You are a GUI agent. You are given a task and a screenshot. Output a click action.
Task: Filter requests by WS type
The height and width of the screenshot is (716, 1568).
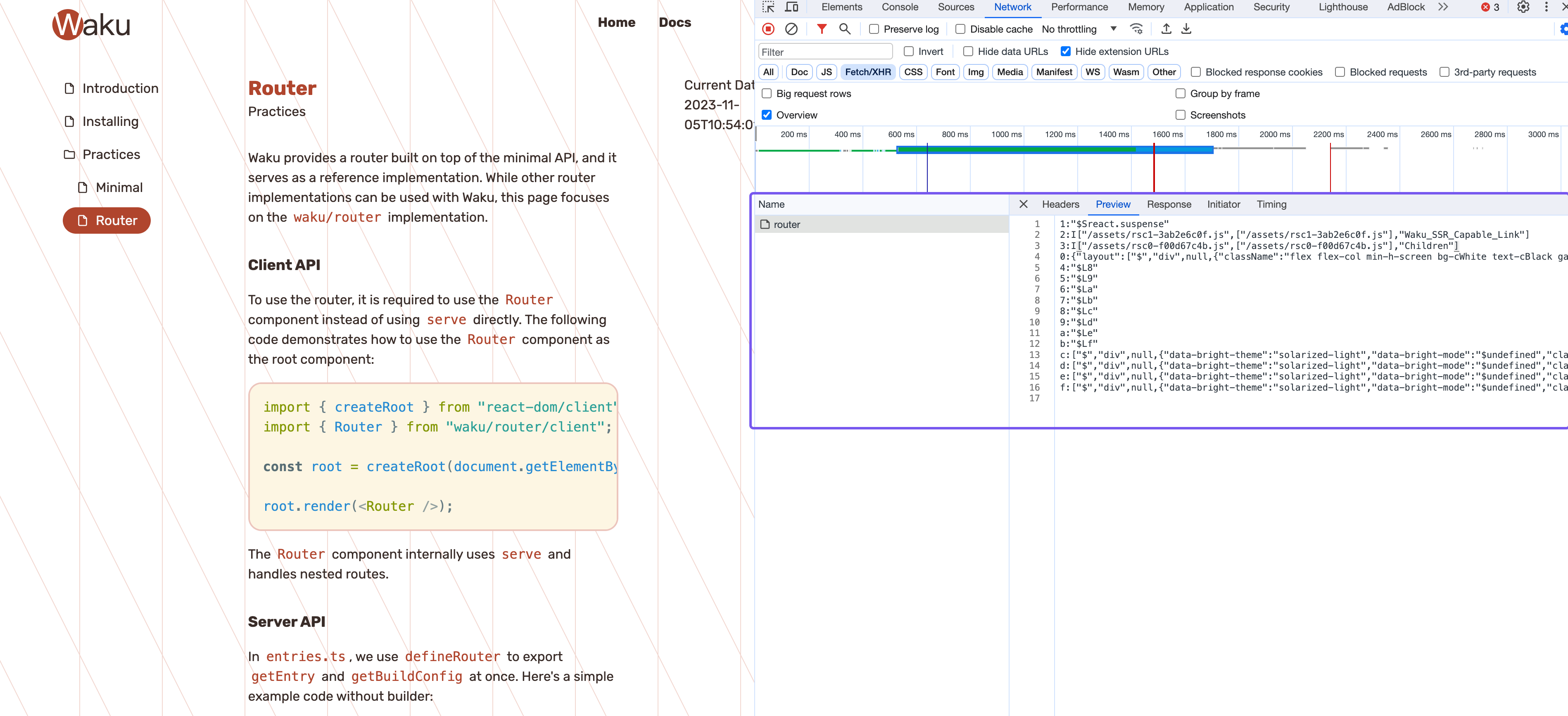pos(1093,72)
